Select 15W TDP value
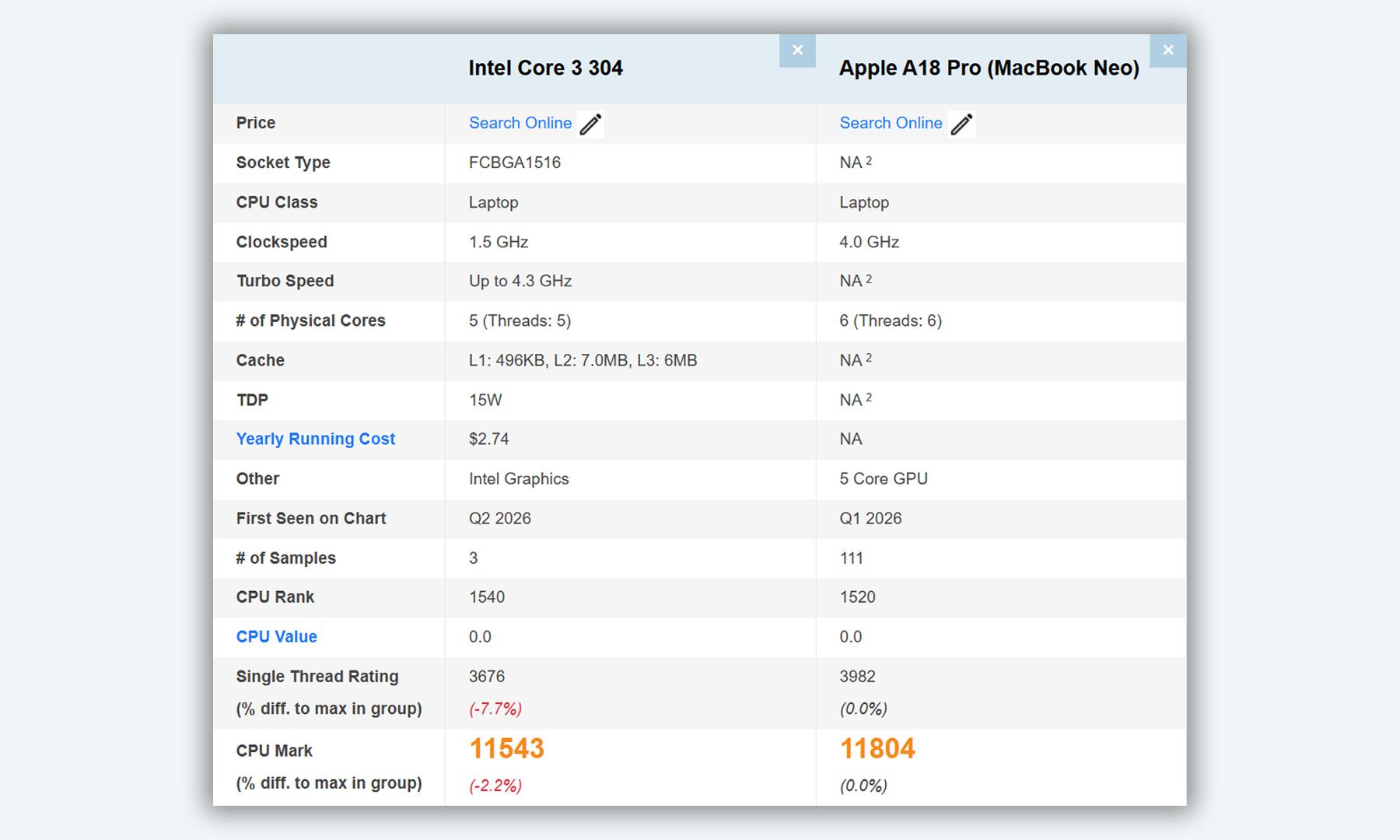This screenshot has height=840, width=1400. click(x=485, y=401)
